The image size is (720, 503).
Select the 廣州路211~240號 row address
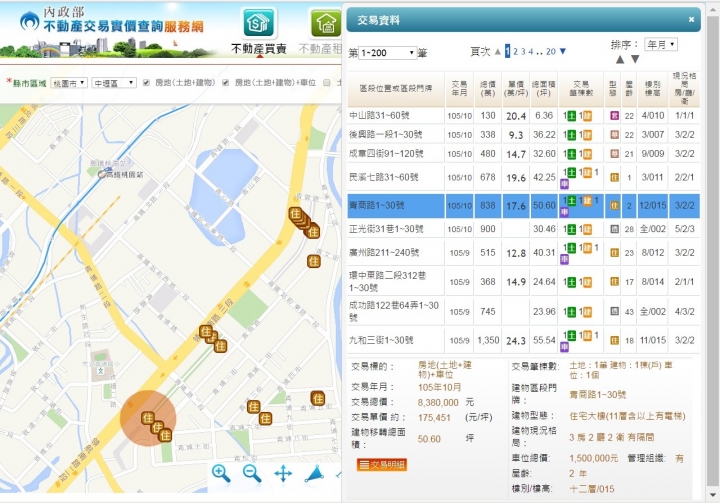pyautogui.click(x=386, y=253)
